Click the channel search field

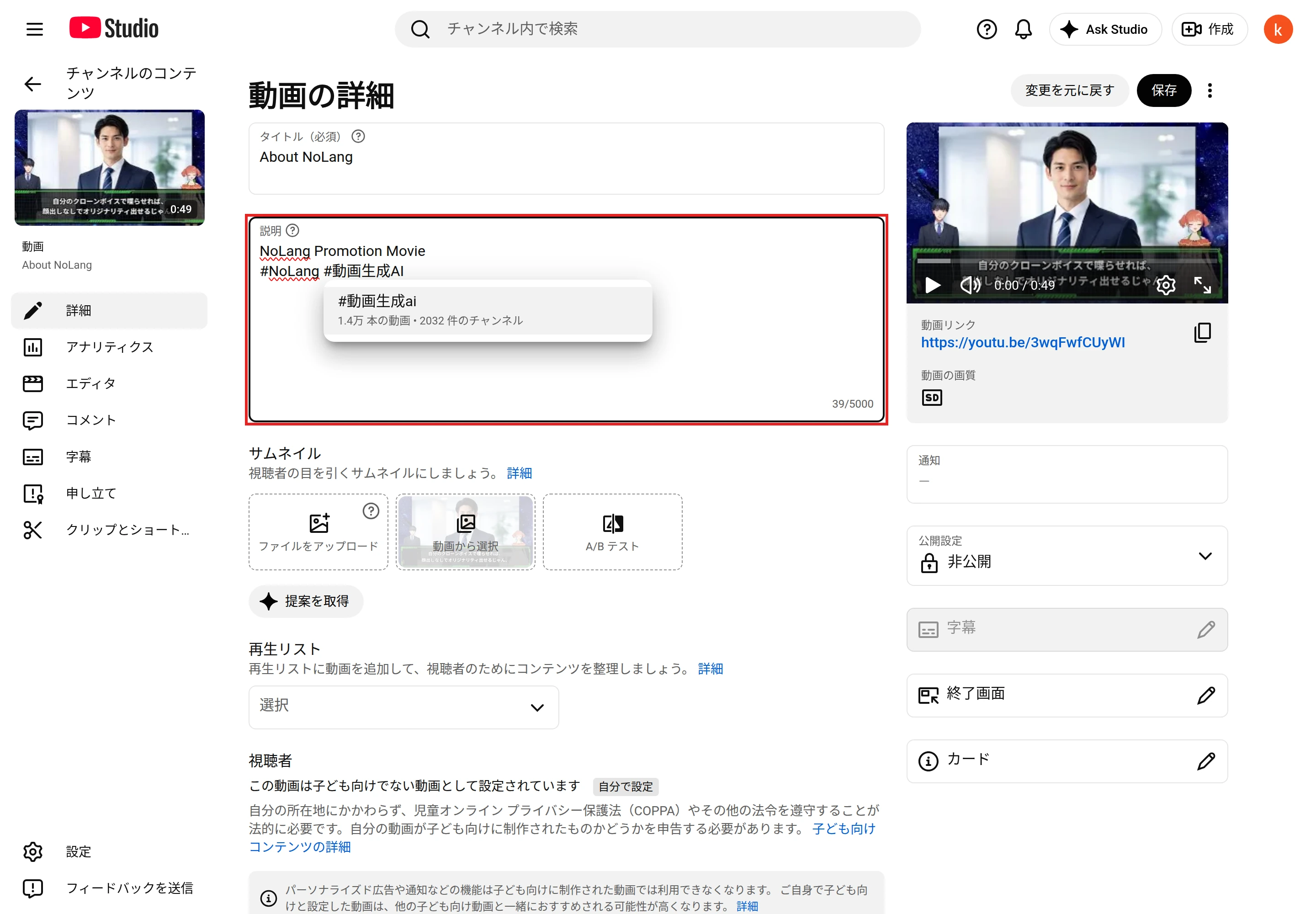[657, 29]
